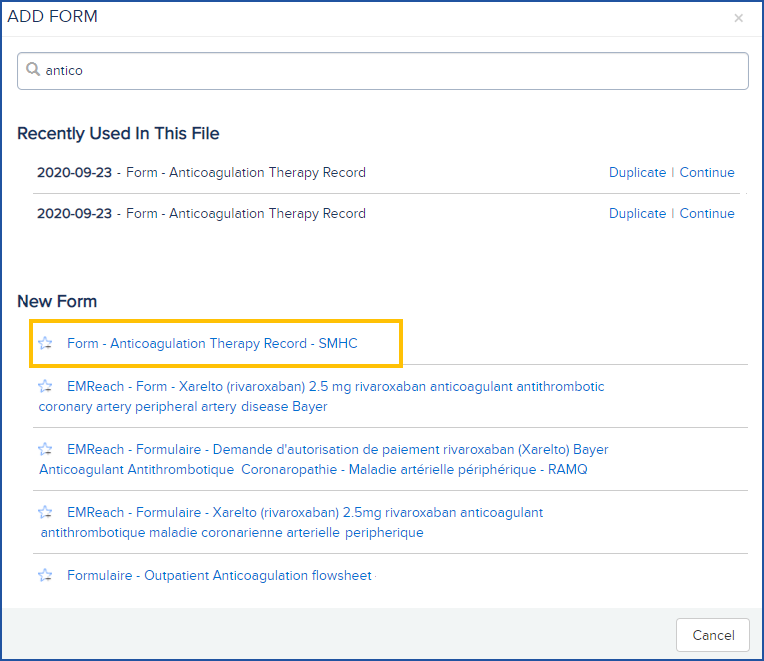Close the Add Form dialog with X
Screen dimensions: 764x661
(738, 18)
